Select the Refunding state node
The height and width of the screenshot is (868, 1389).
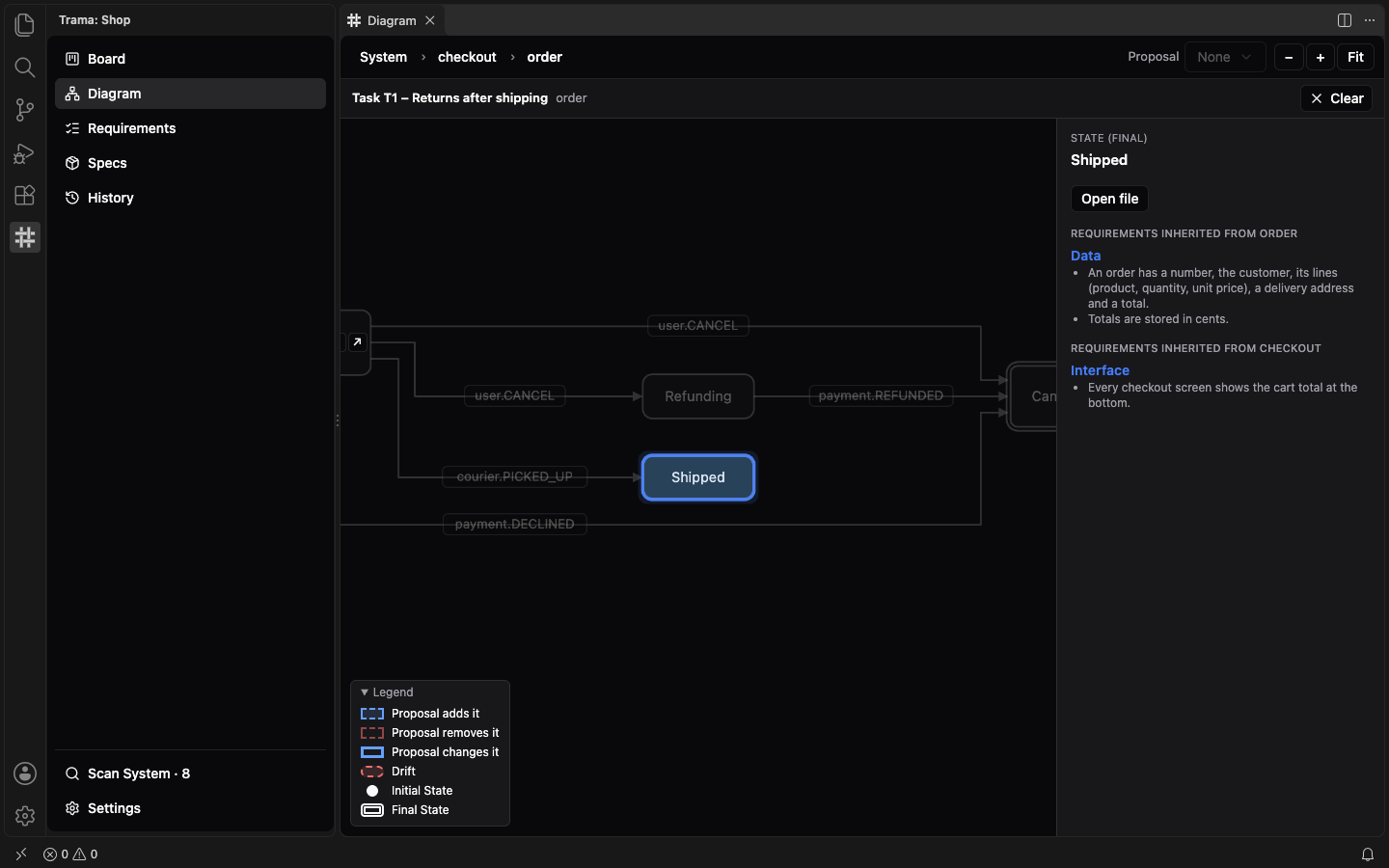click(698, 396)
